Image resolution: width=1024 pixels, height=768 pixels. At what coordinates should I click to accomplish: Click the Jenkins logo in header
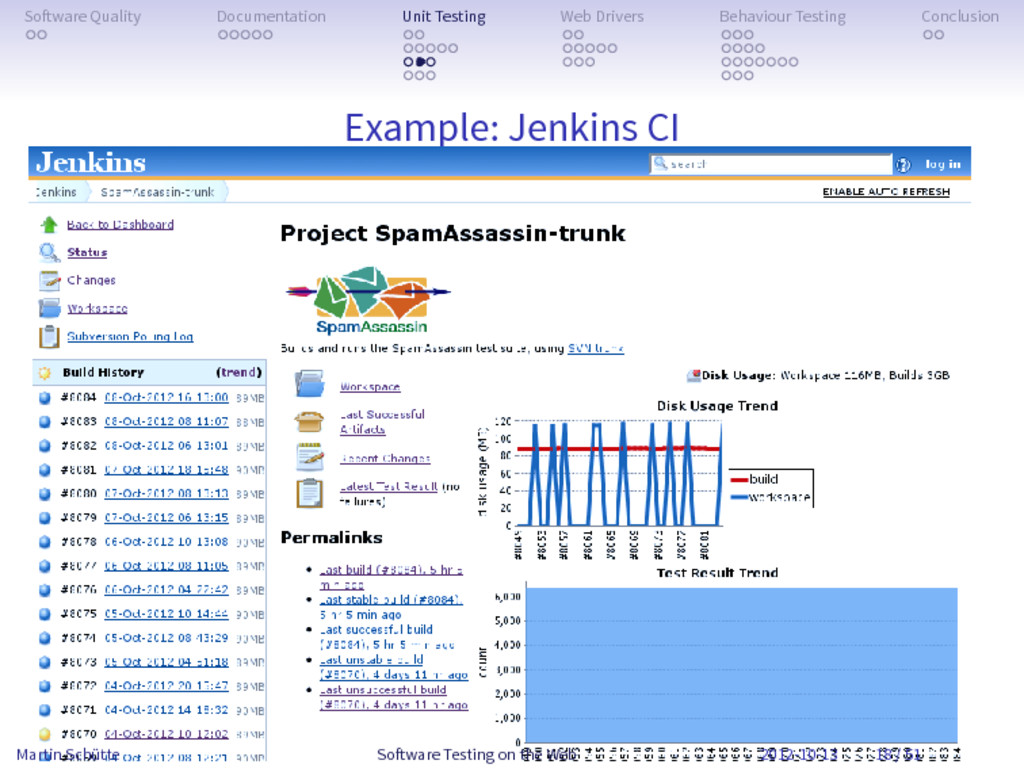pos(91,163)
